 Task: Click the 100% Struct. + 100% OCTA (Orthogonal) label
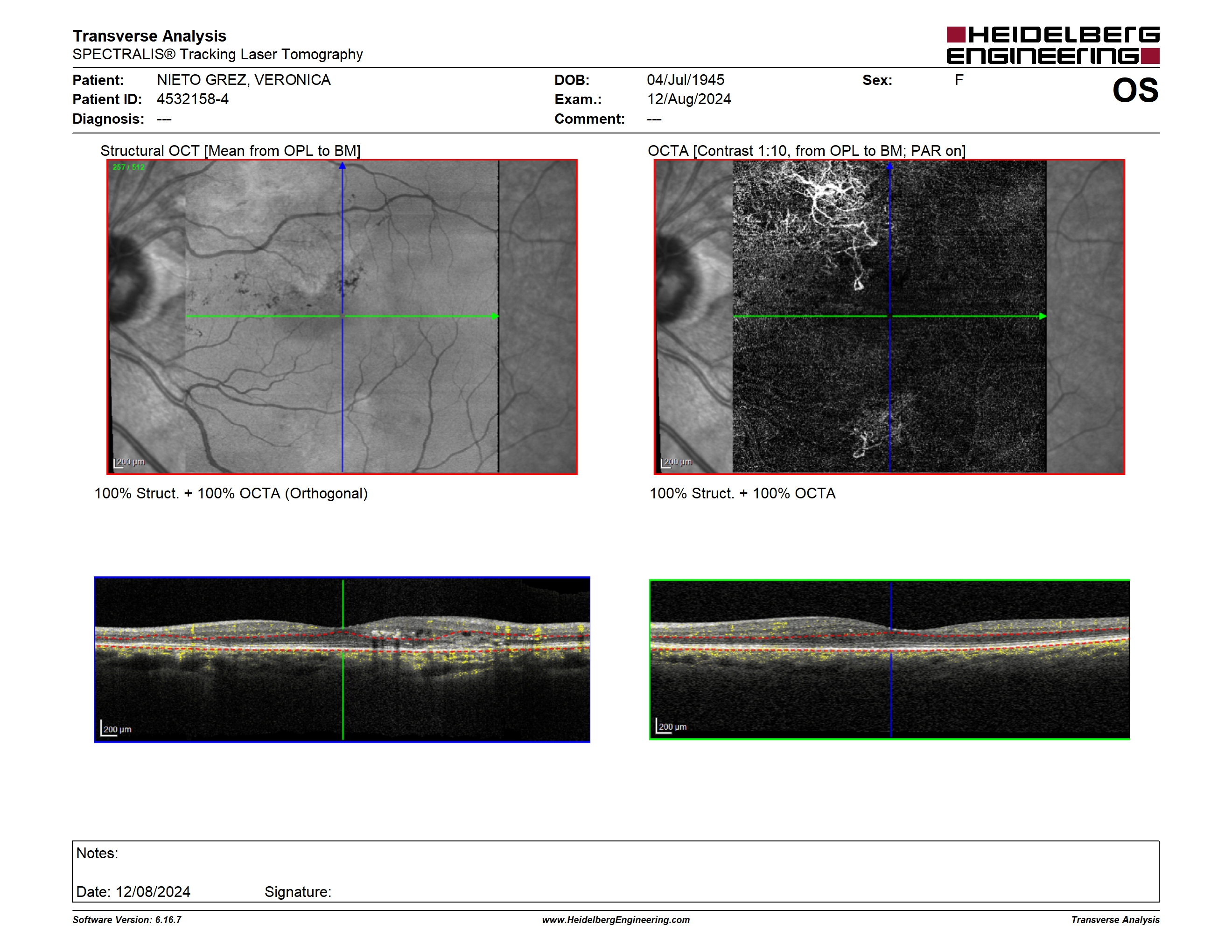(231, 493)
